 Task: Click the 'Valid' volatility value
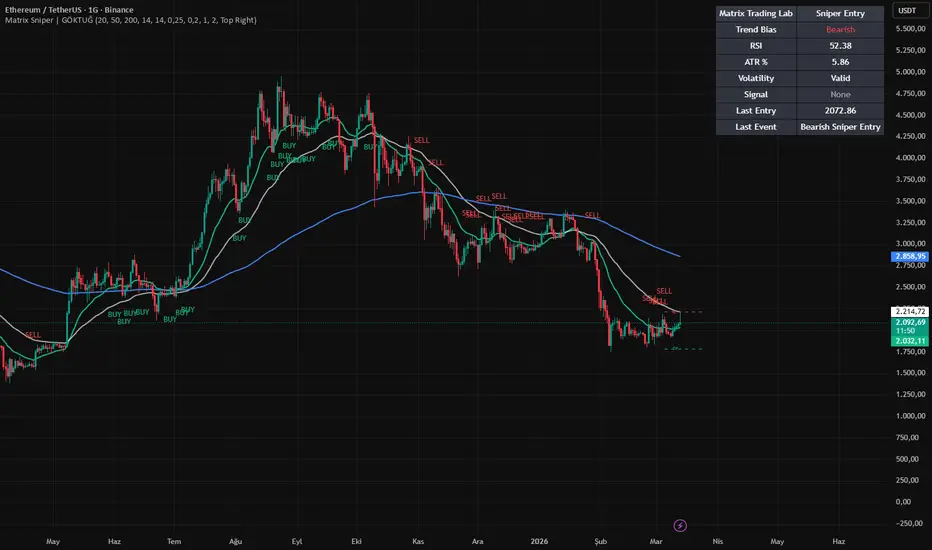pos(840,78)
